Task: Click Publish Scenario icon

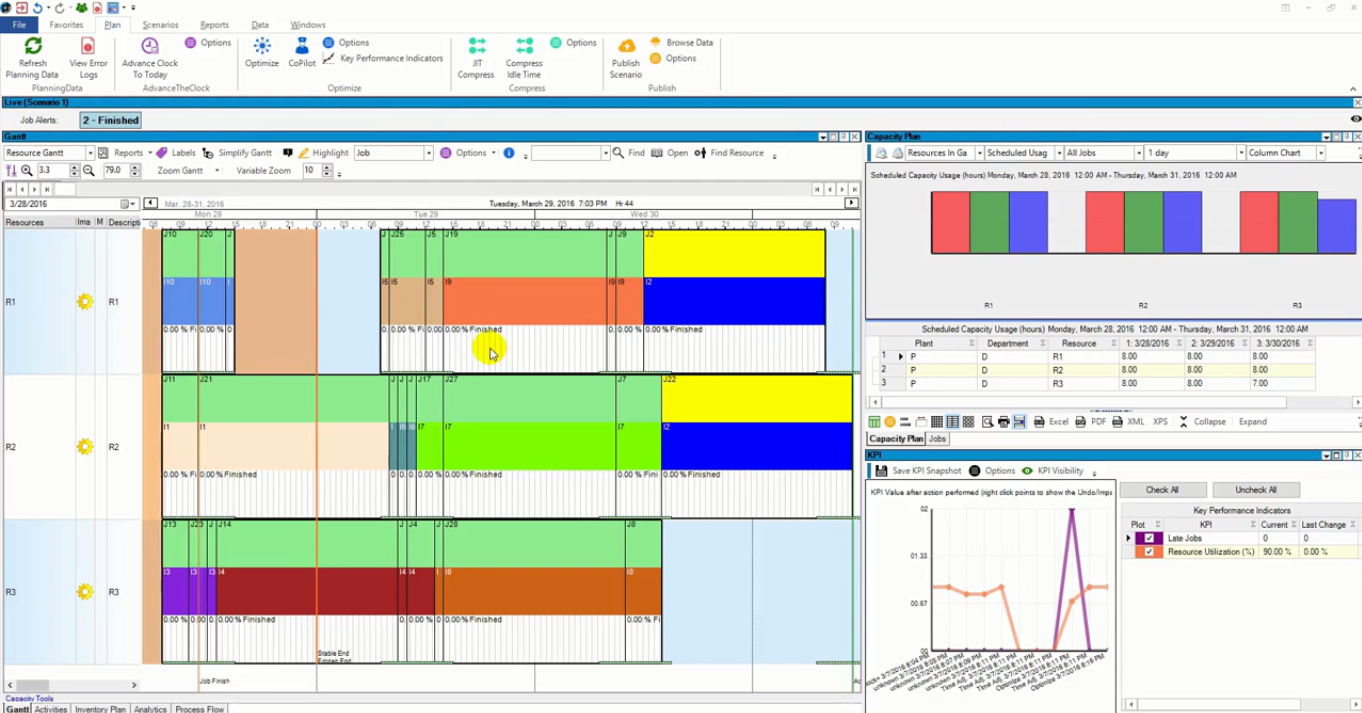Action: tap(626, 47)
